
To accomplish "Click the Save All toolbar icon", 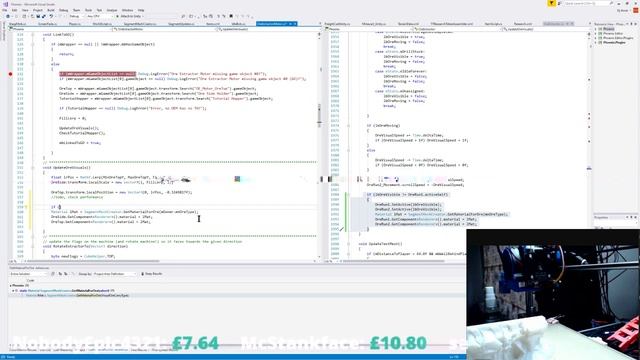I will [43, 16].
